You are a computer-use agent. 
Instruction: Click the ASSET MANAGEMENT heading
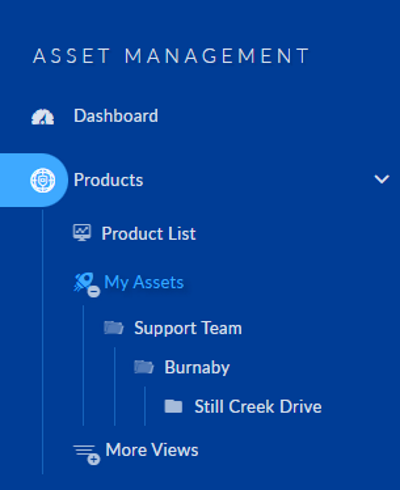[x=172, y=56]
